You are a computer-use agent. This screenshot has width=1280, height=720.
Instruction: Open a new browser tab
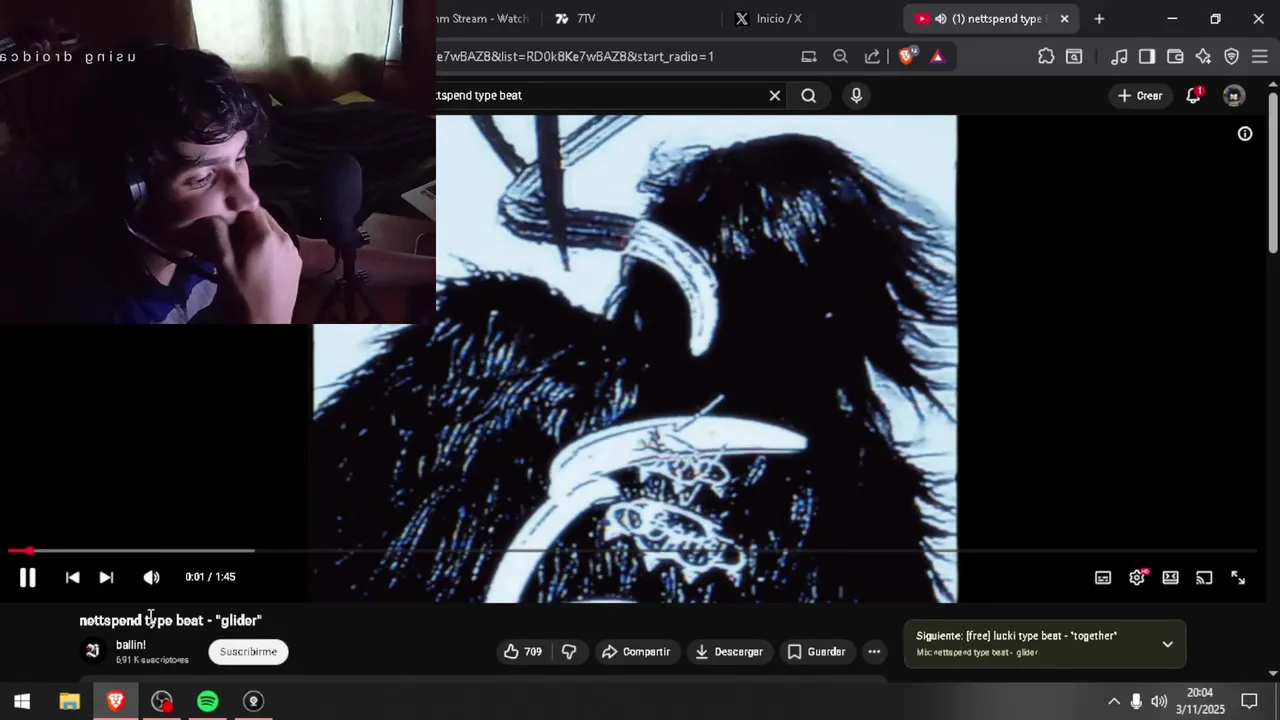tap(1099, 19)
